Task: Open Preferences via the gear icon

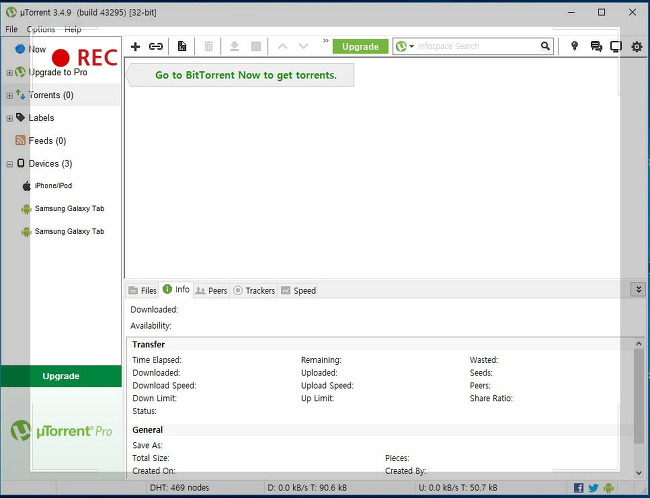Action: coord(637,46)
